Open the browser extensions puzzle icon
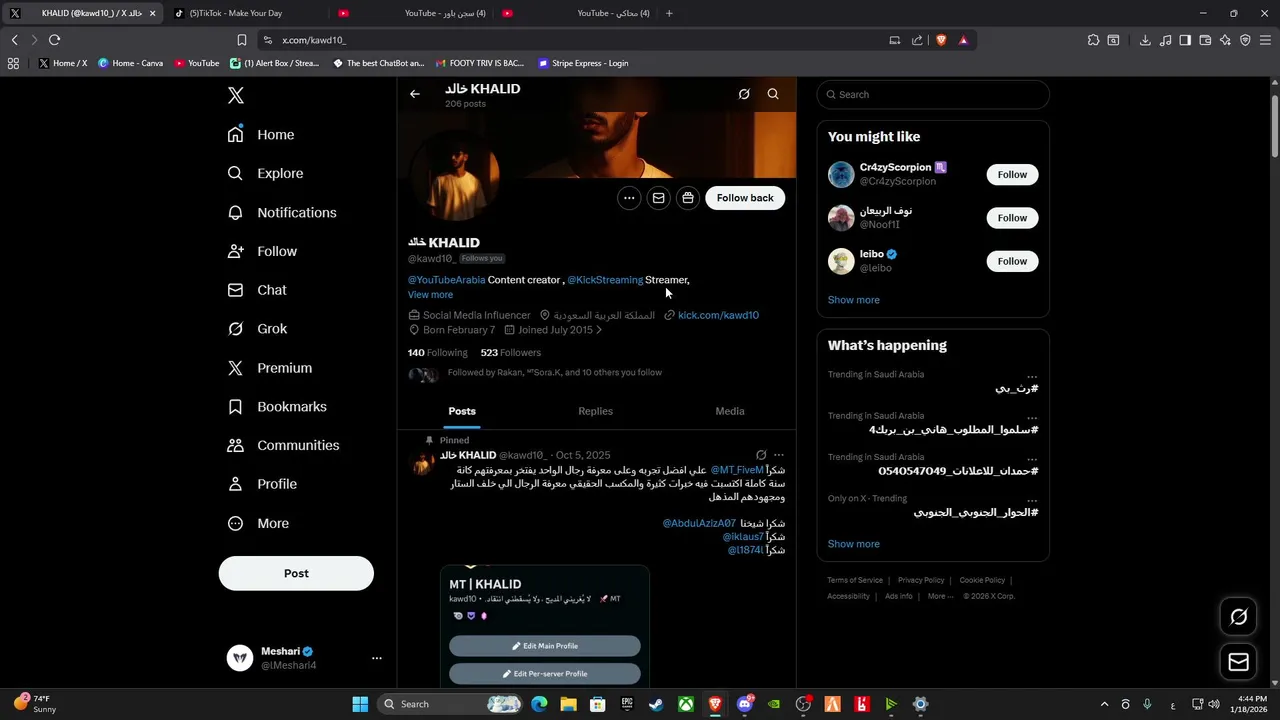Viewport: 1280px width, 720px height. click(1093, 40)
